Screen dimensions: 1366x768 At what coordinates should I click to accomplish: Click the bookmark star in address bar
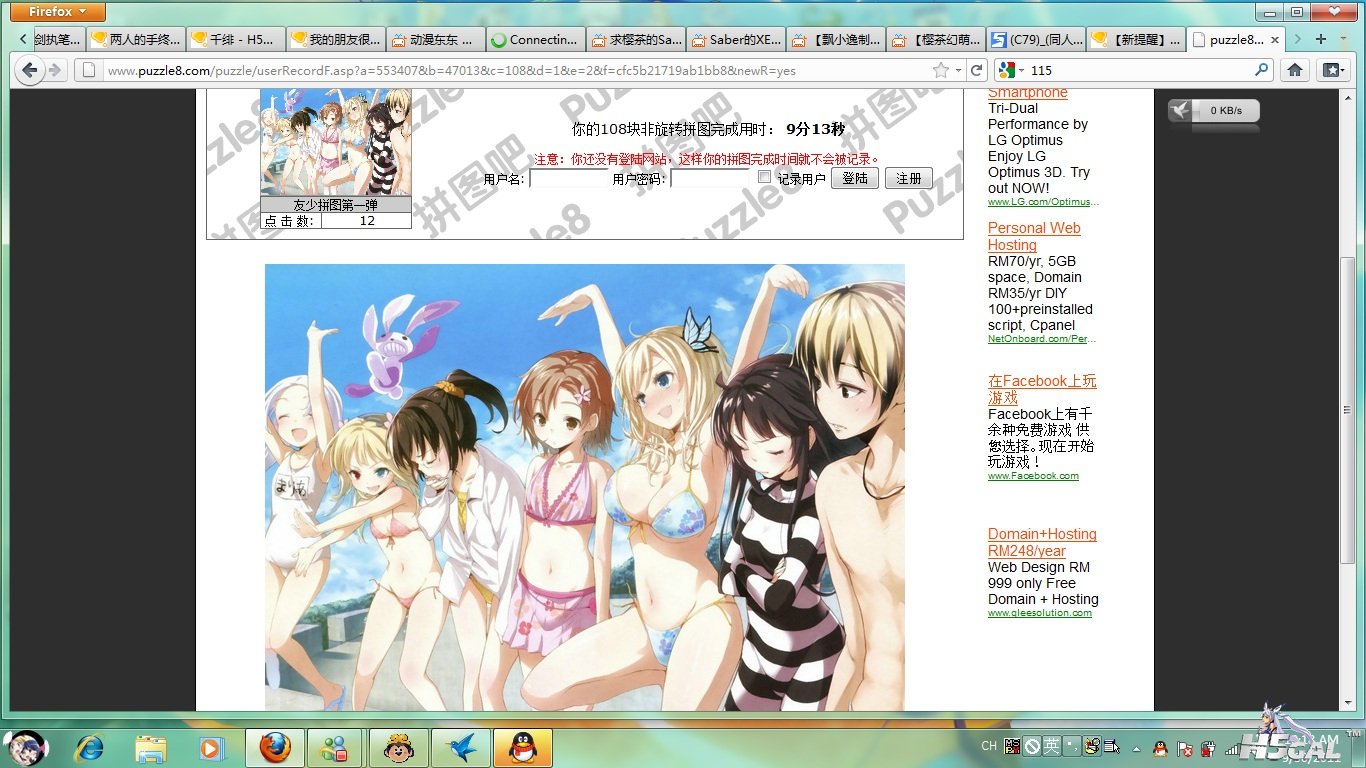click(940, 70)
